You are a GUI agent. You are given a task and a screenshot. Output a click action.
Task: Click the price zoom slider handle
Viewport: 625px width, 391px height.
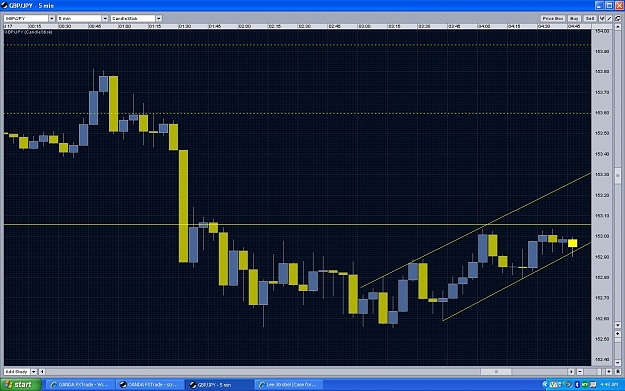click(x=618, y=341)
